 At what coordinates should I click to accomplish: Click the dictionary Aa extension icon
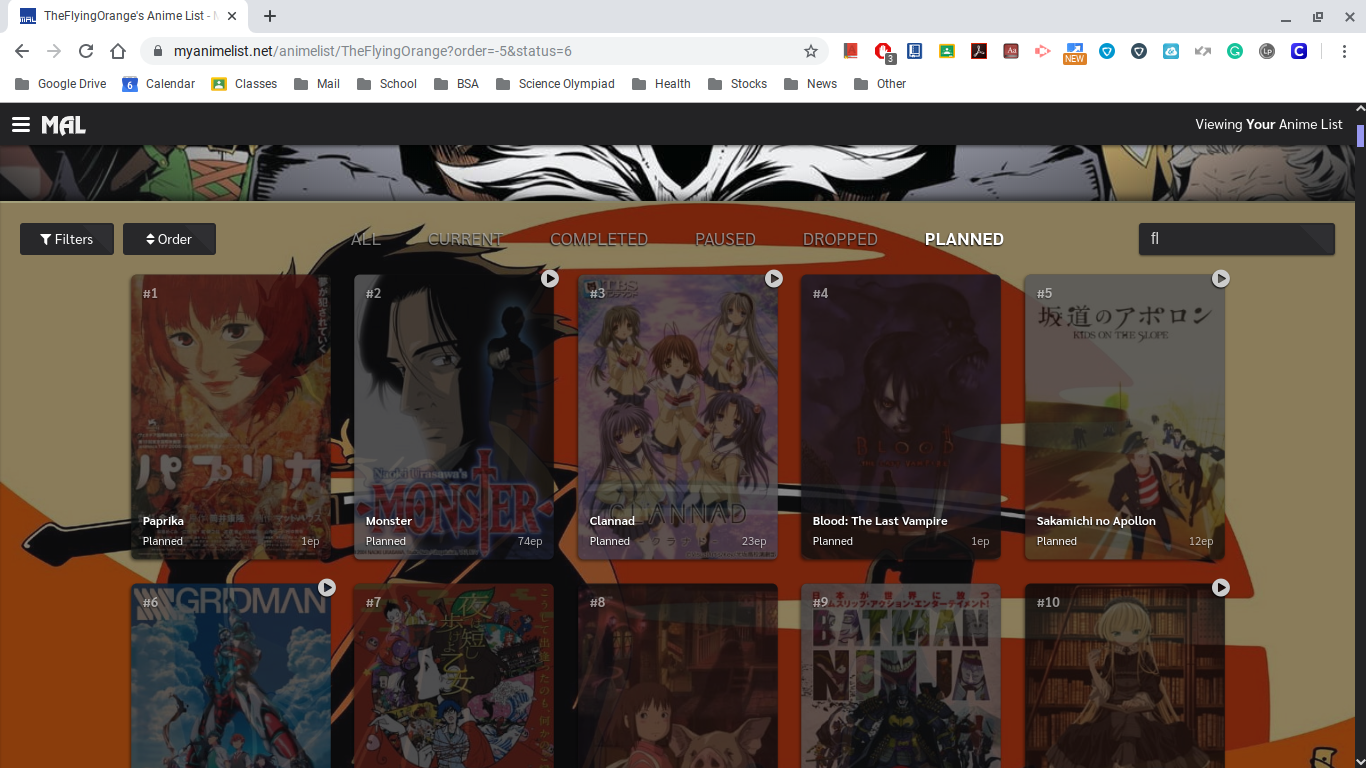[x=1011, y=51]
